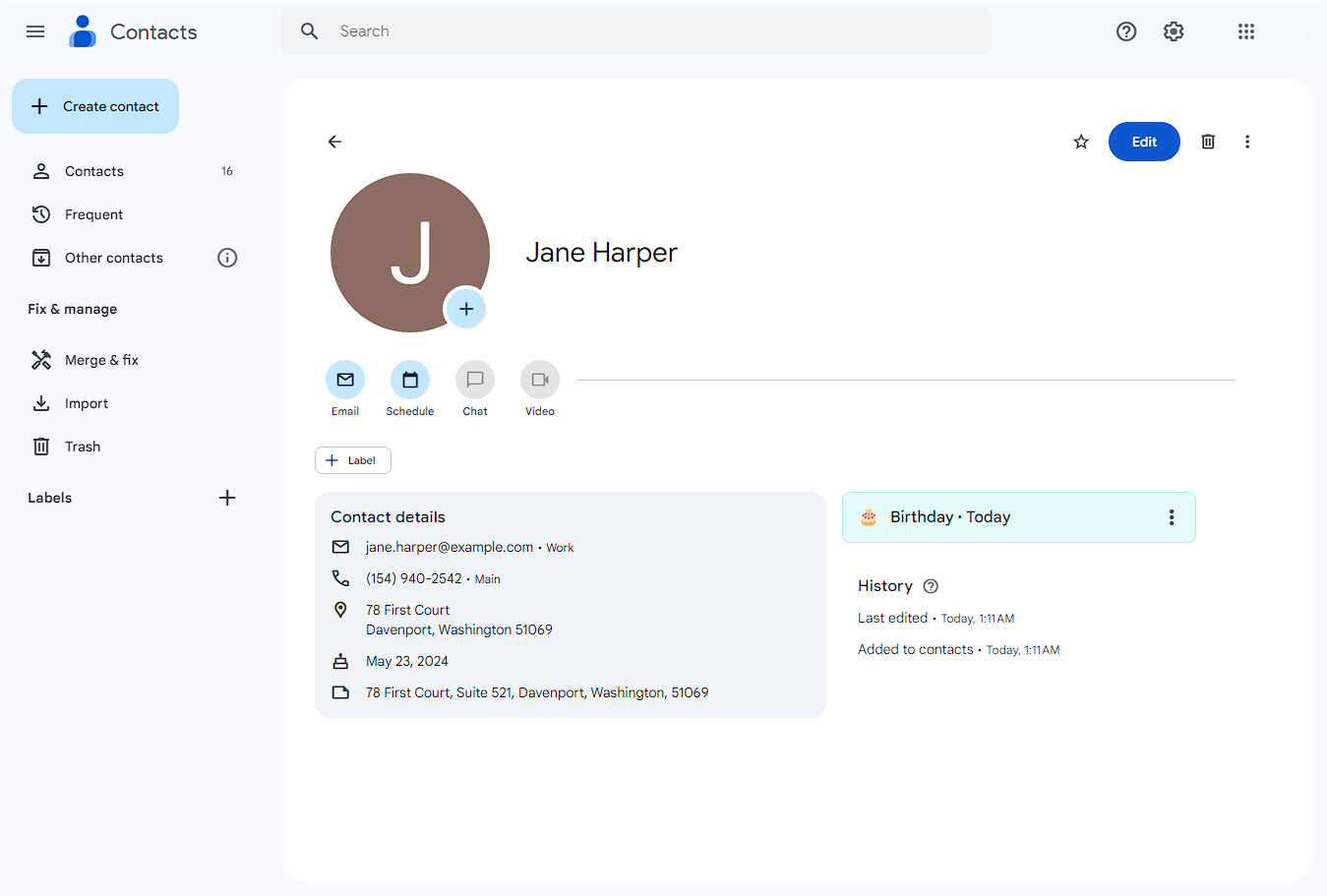Click the Added to contacts entry

tap(959, 649)
